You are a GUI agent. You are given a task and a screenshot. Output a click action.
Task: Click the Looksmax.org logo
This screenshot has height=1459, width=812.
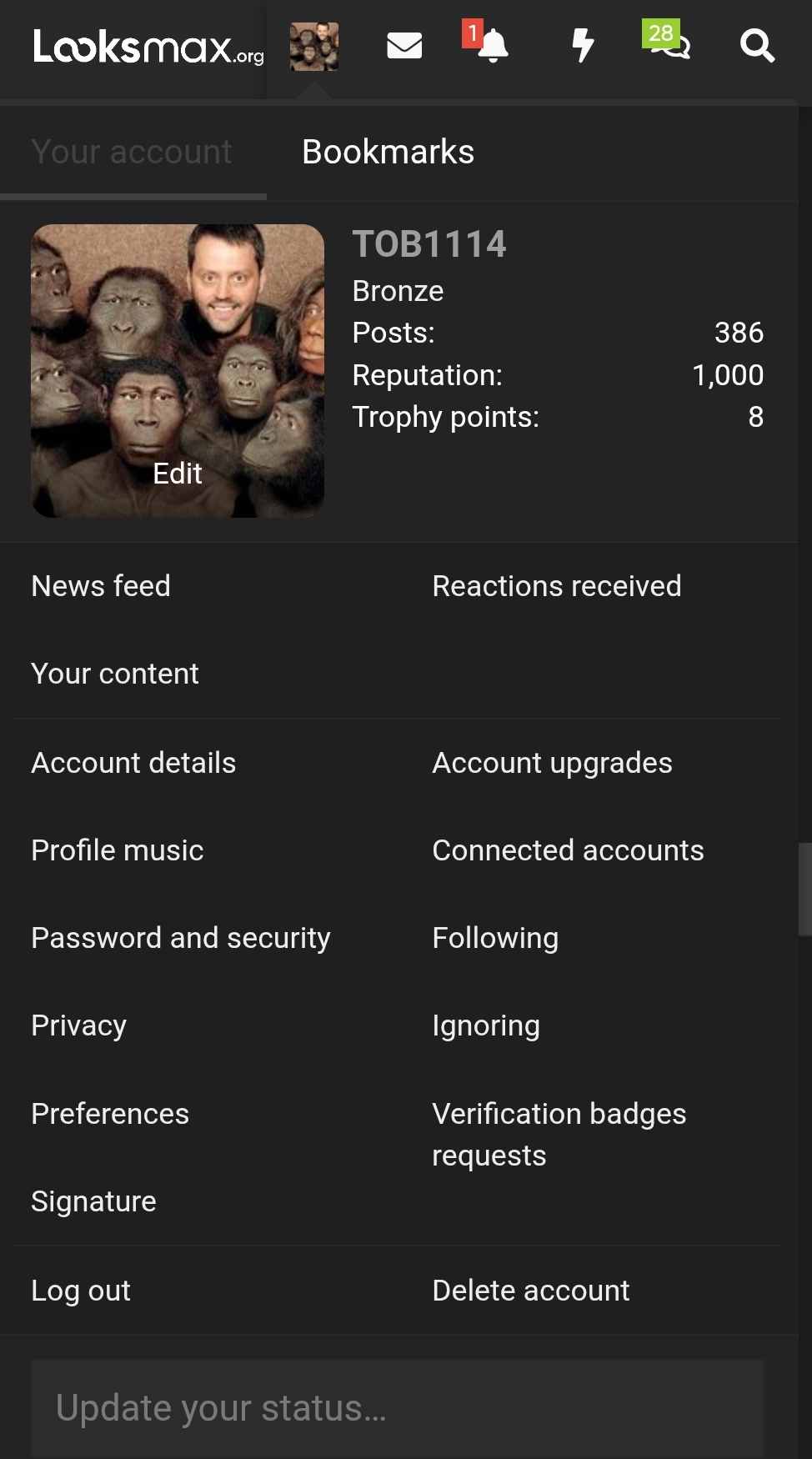(x=148, y=47)
